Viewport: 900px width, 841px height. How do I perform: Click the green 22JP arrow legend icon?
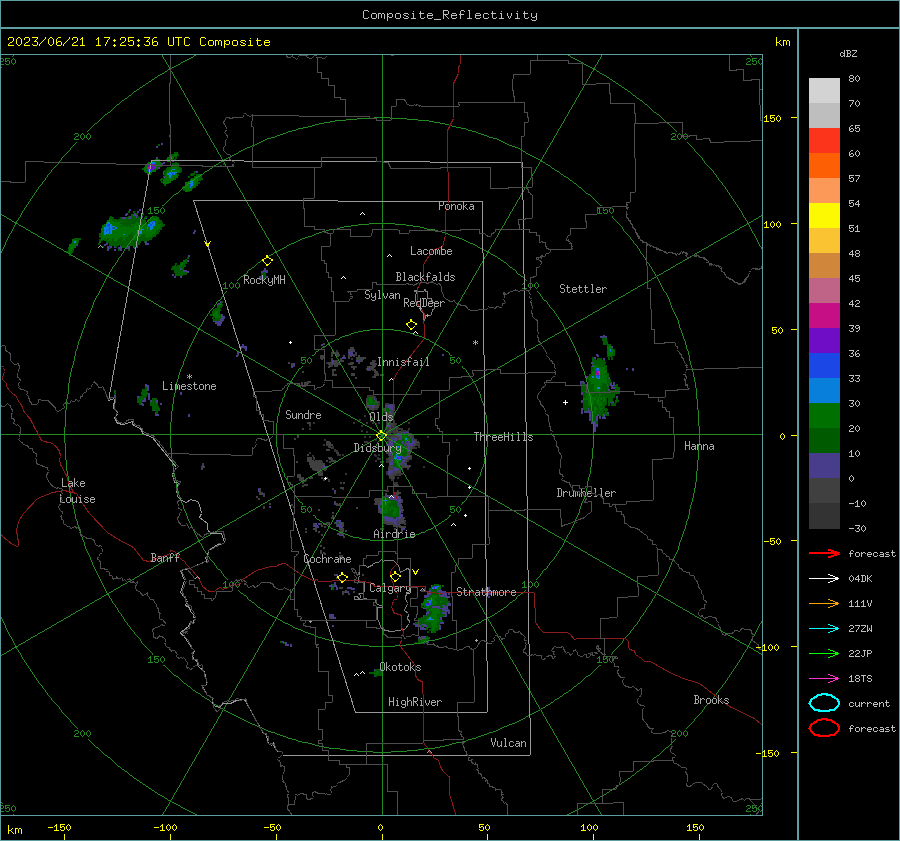[824, 653]
